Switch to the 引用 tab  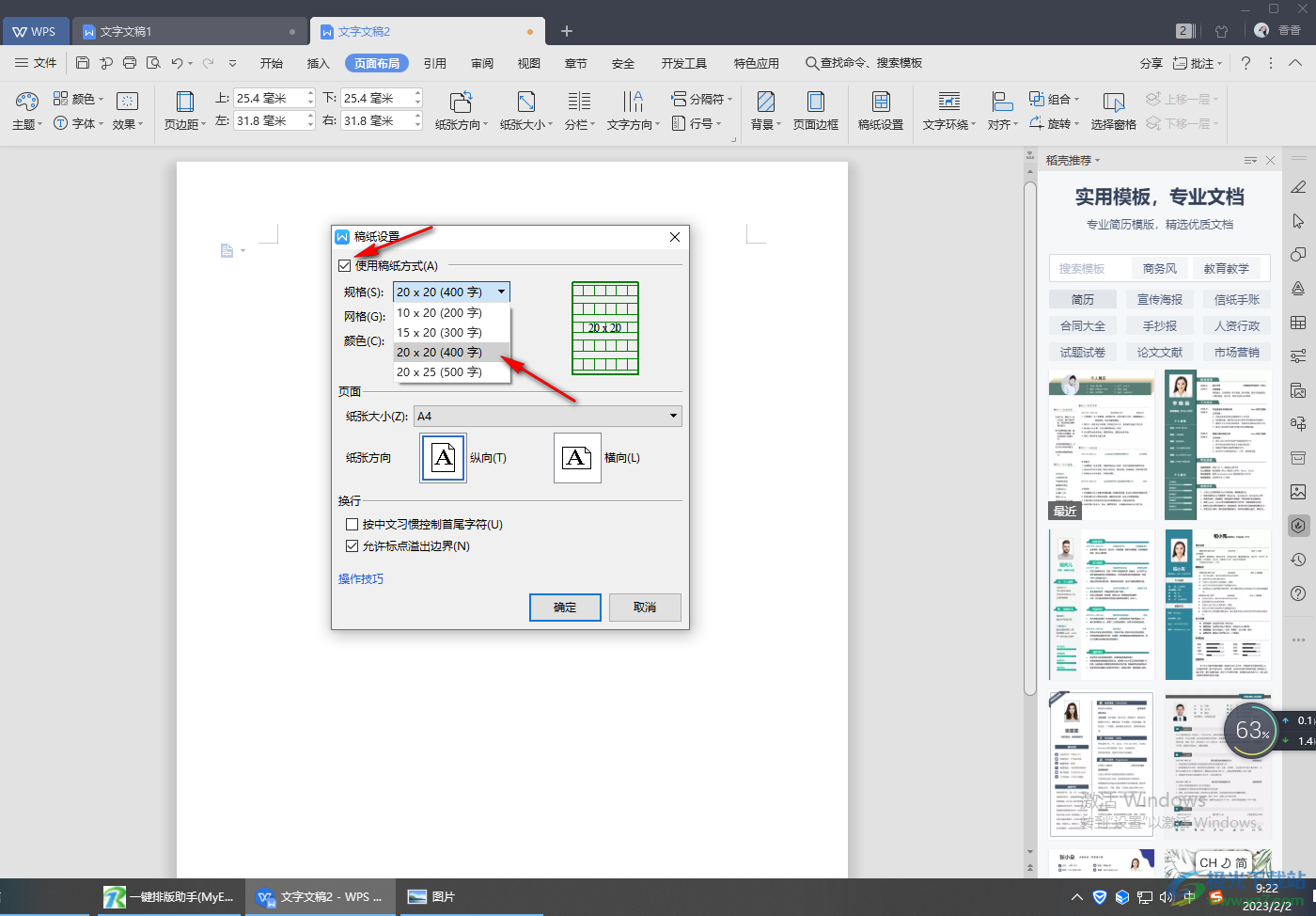435,63
